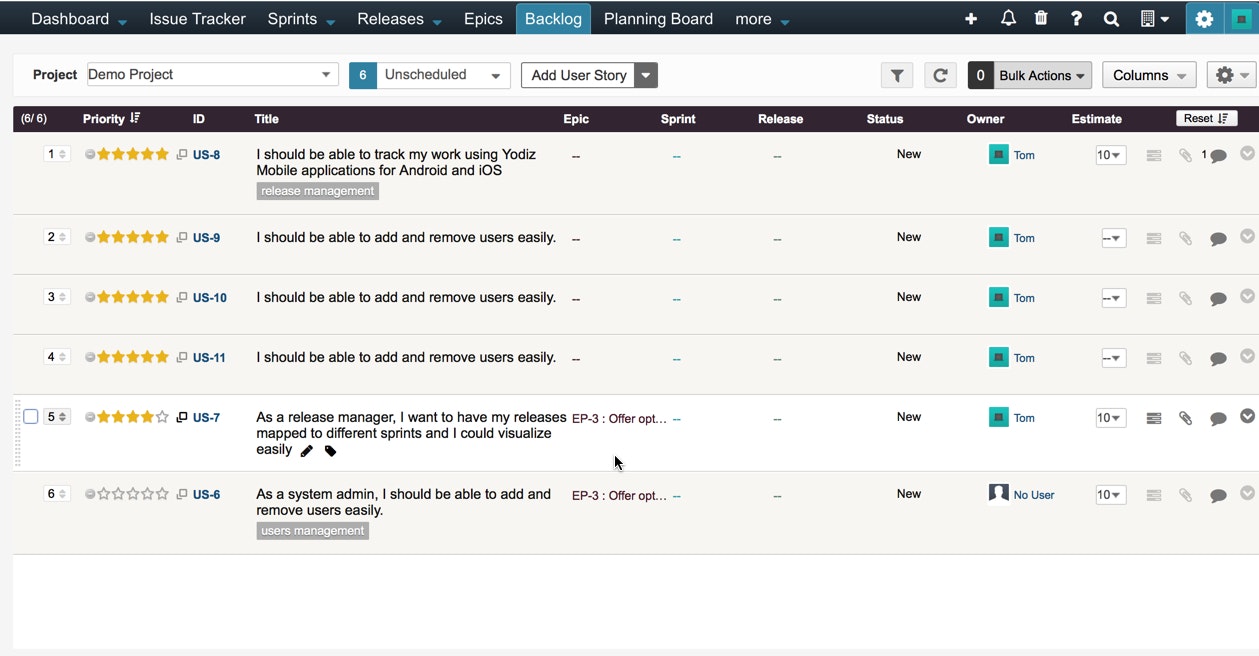Screen dimensions: 1259x656
Task: Click the No User avatar in US-6 row
Action: click(x=998, y=494)
